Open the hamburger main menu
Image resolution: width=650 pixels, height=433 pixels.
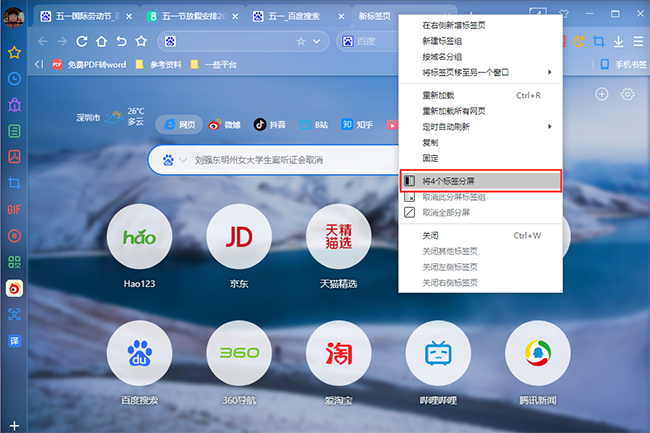[638, 41]
